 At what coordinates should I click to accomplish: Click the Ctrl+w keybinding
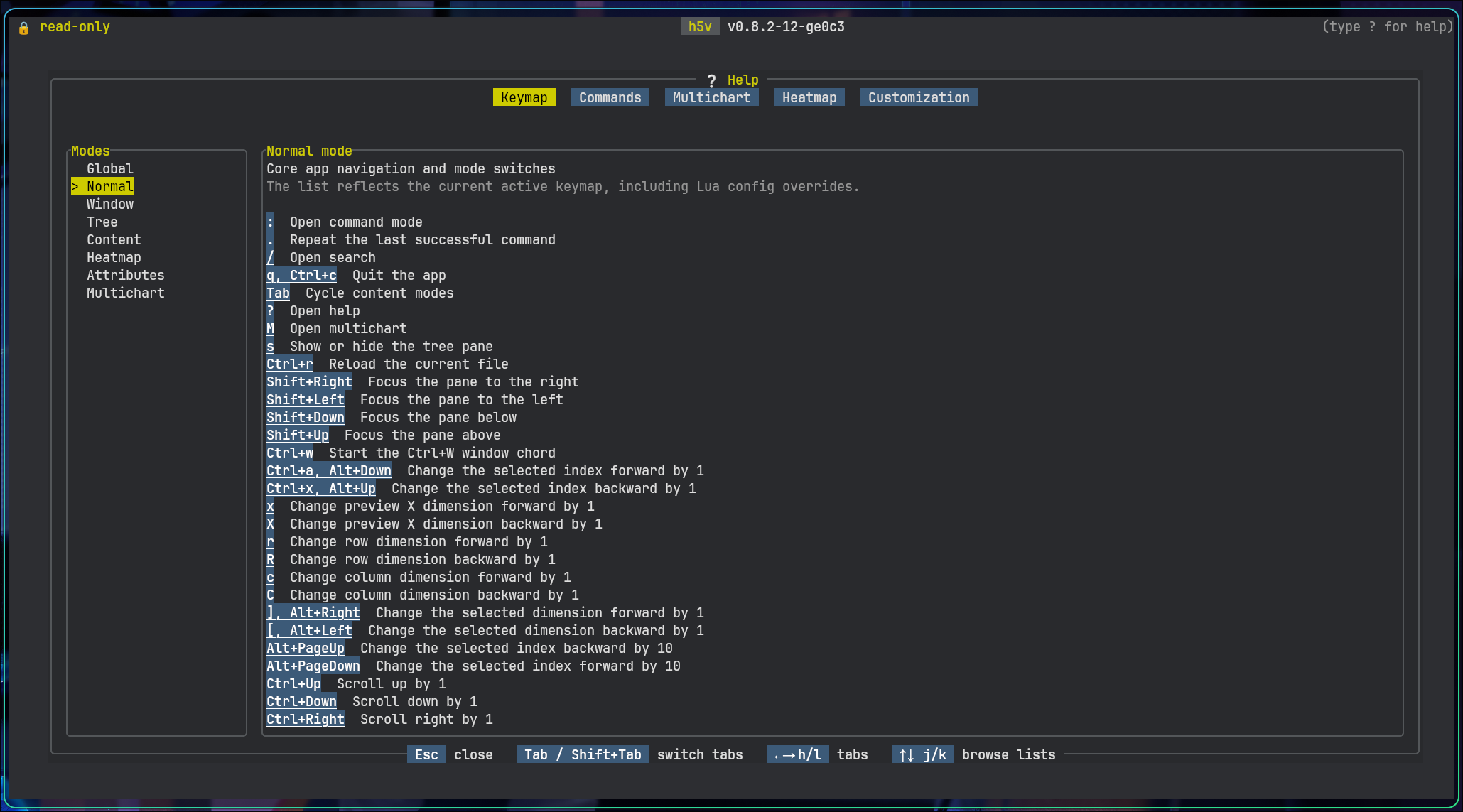(x=290, y=453)
